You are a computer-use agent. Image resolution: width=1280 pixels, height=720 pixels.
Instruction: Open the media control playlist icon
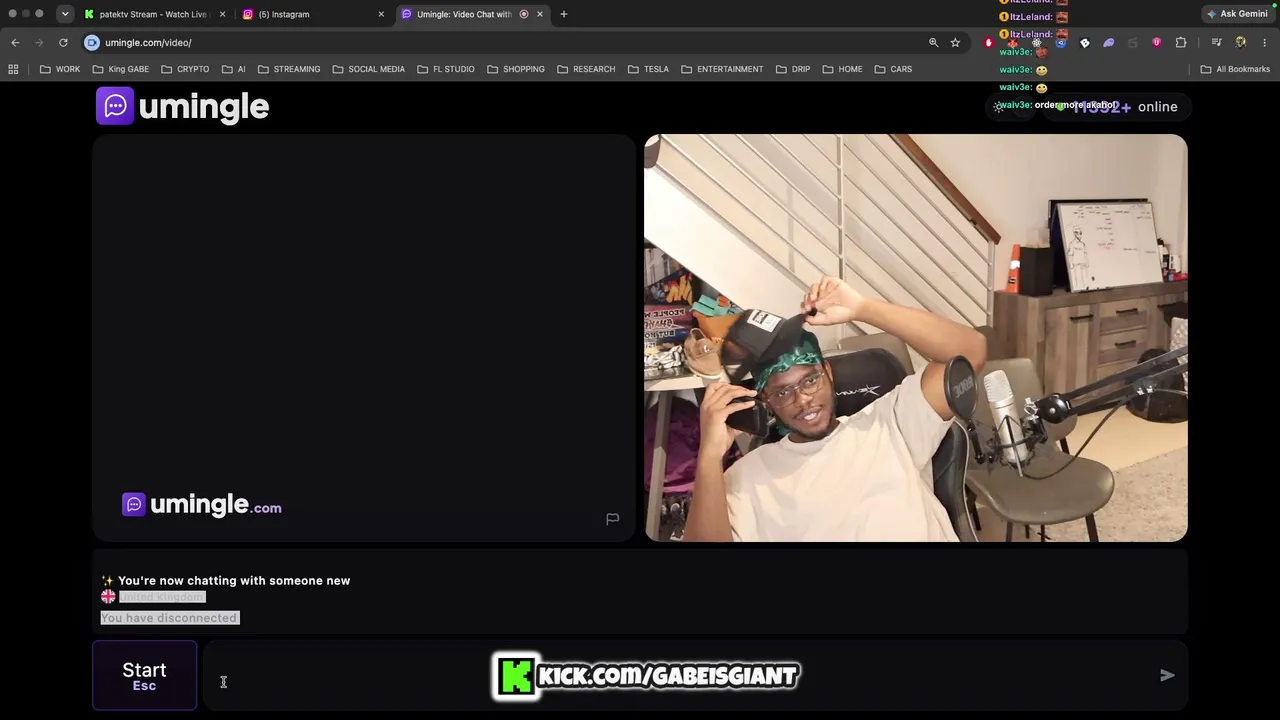click(x=1216, y=42)
